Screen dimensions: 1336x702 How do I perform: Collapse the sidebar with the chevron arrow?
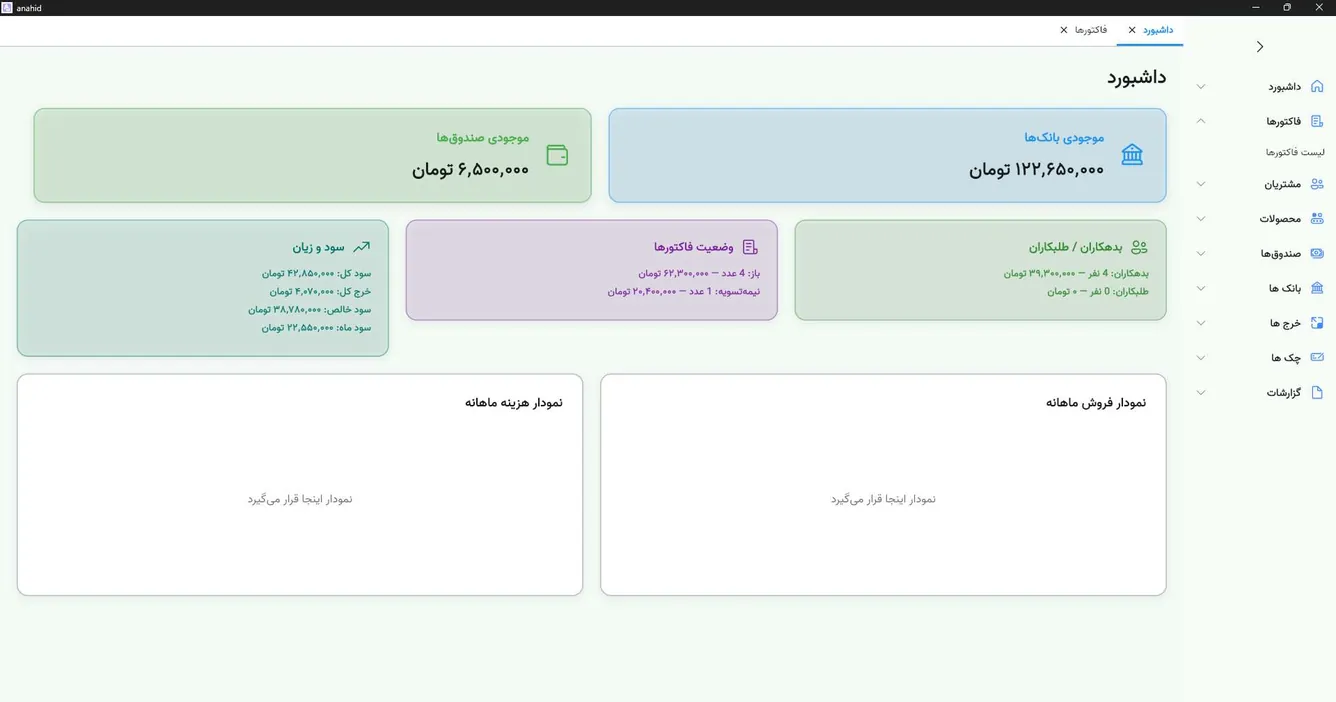(x=1260, y=46)
